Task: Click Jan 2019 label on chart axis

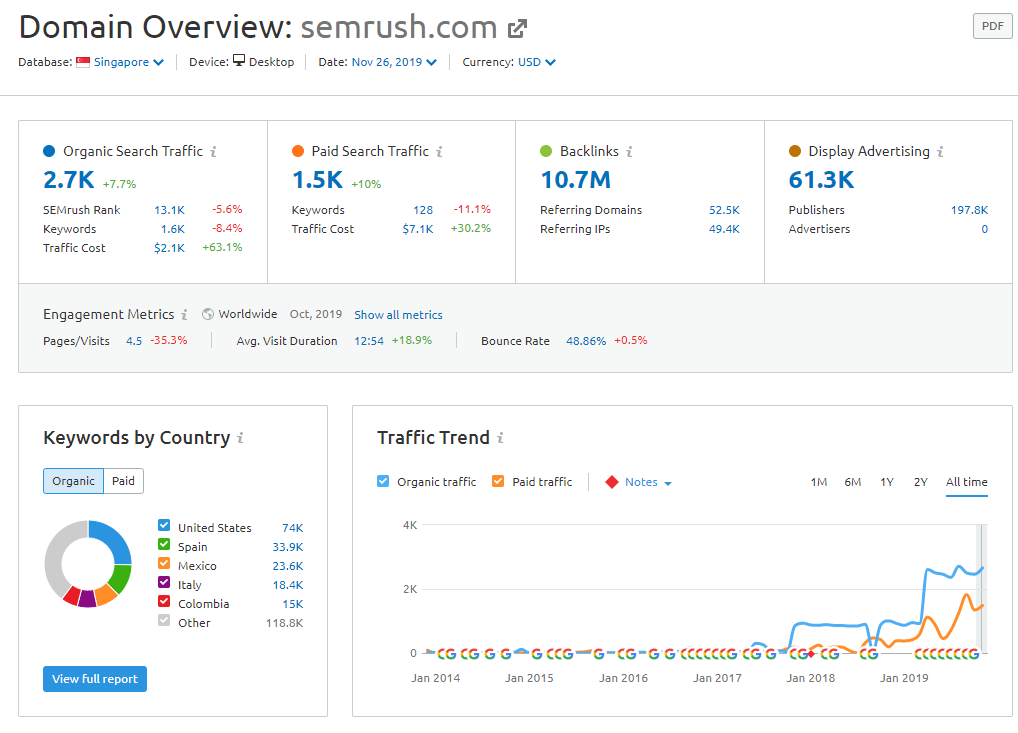Action: tap(904, 678)
